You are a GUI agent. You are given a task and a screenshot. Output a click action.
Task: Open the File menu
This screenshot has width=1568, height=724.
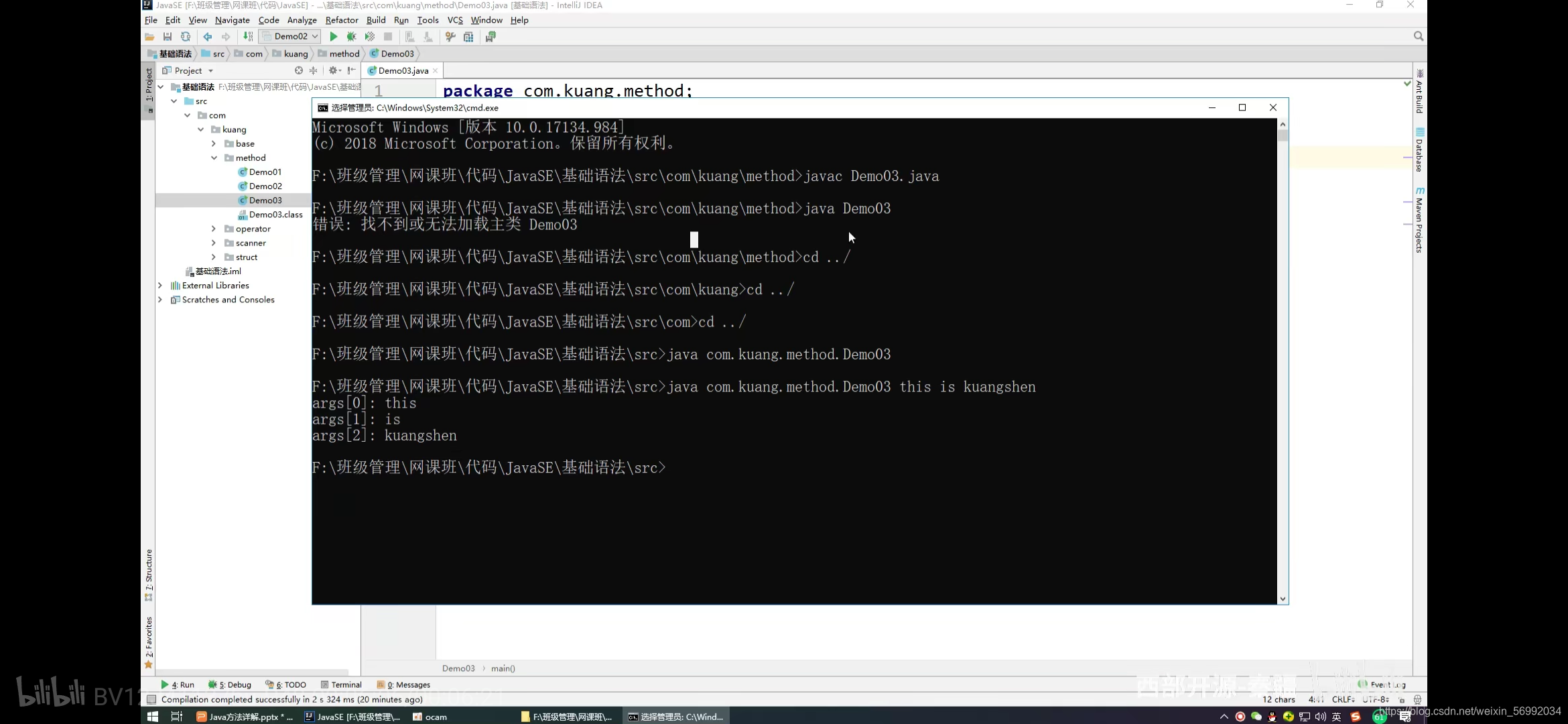[151, 20]
